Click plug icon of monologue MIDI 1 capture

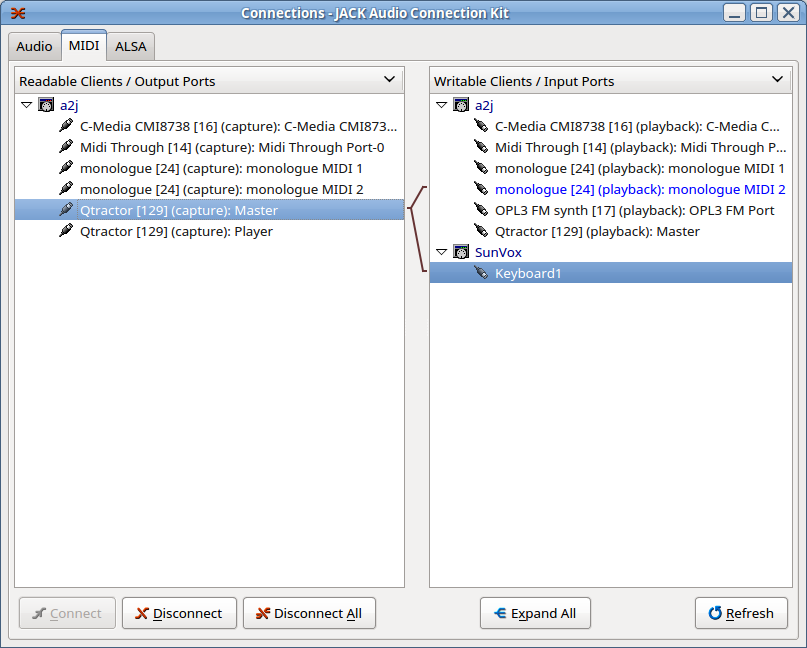coord(66,168)
